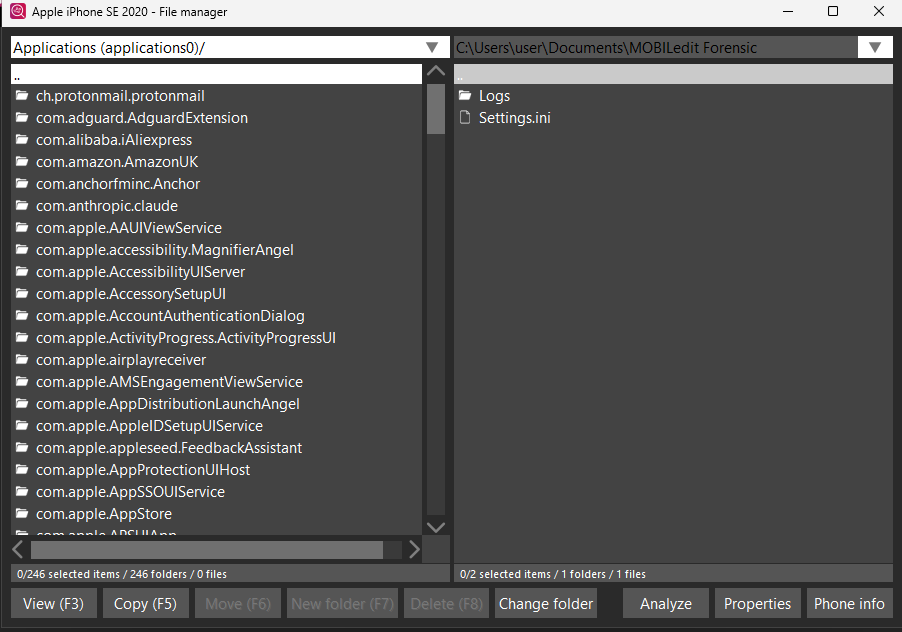The width and height of the screenshot is (902, 632).
Task: Click folder icon beside com.anchorfminc.Anchor
Action: click(22, 183)
